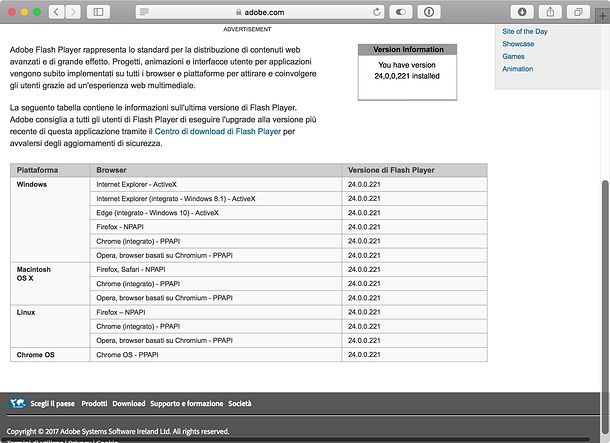Image resolution: width=610 pixels, height=443 pixels.
Task: Open Reader view icon in address bar
Action: pyautogui.click(x=144, y=12)
